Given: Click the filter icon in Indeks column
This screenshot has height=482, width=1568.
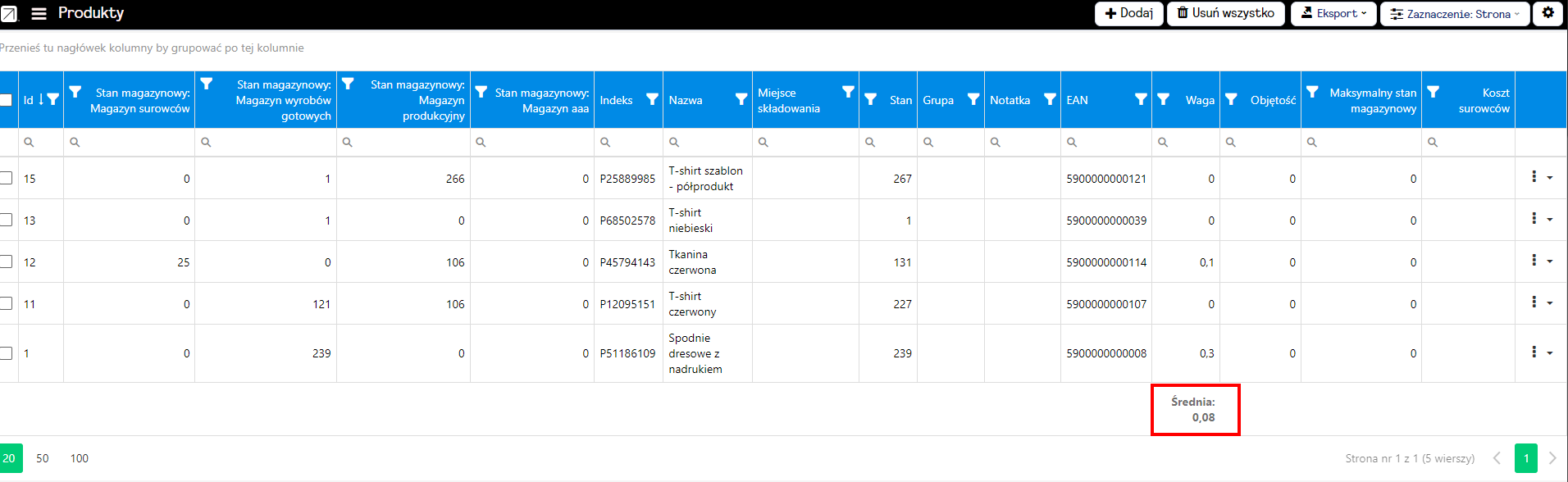Looking at the screenshot, I should (652, 99).
